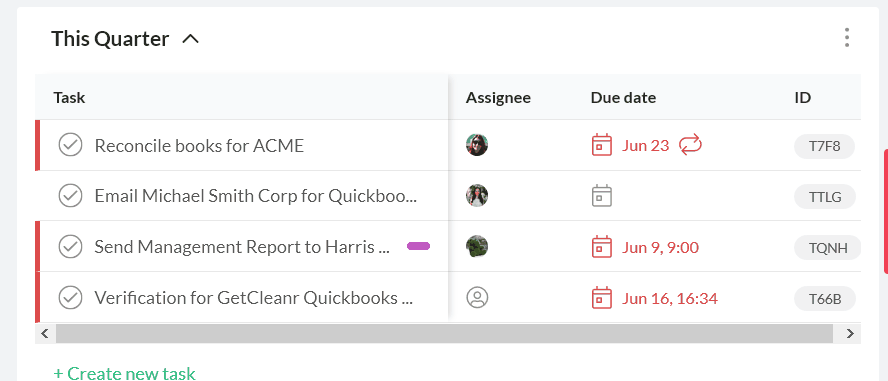This screenshot has height=381, width=888.
Task: Open the calendar icon for Jun 23 due date
Action: (x=601, y=145)
